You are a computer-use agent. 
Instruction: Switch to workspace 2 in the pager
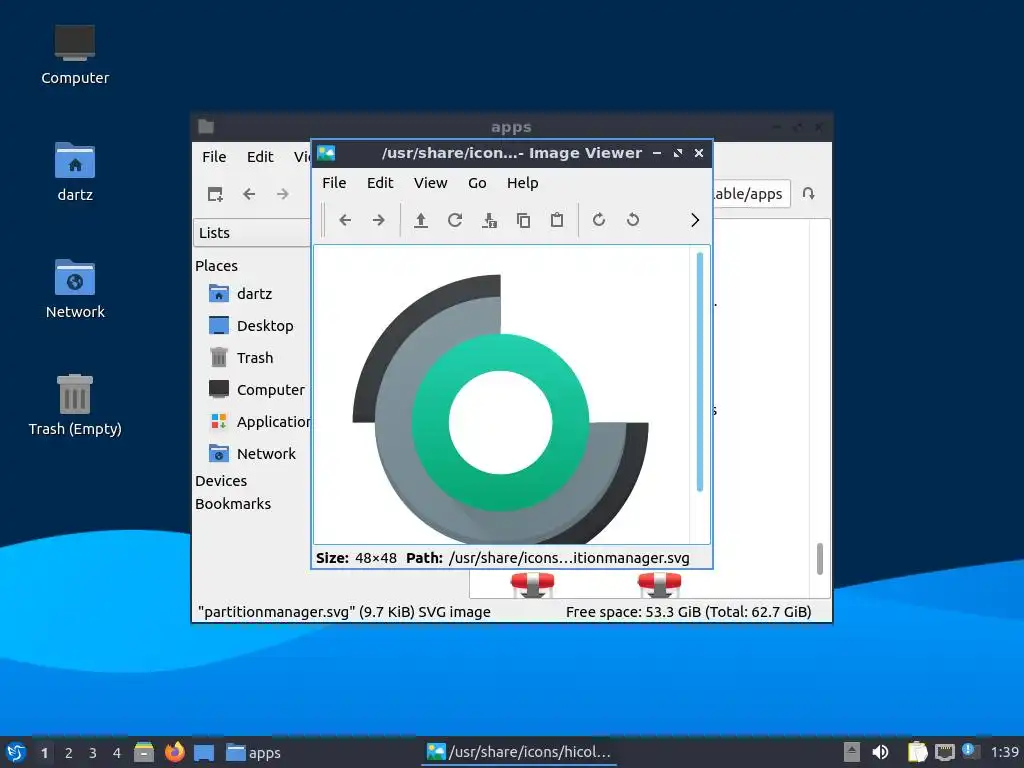69,753
